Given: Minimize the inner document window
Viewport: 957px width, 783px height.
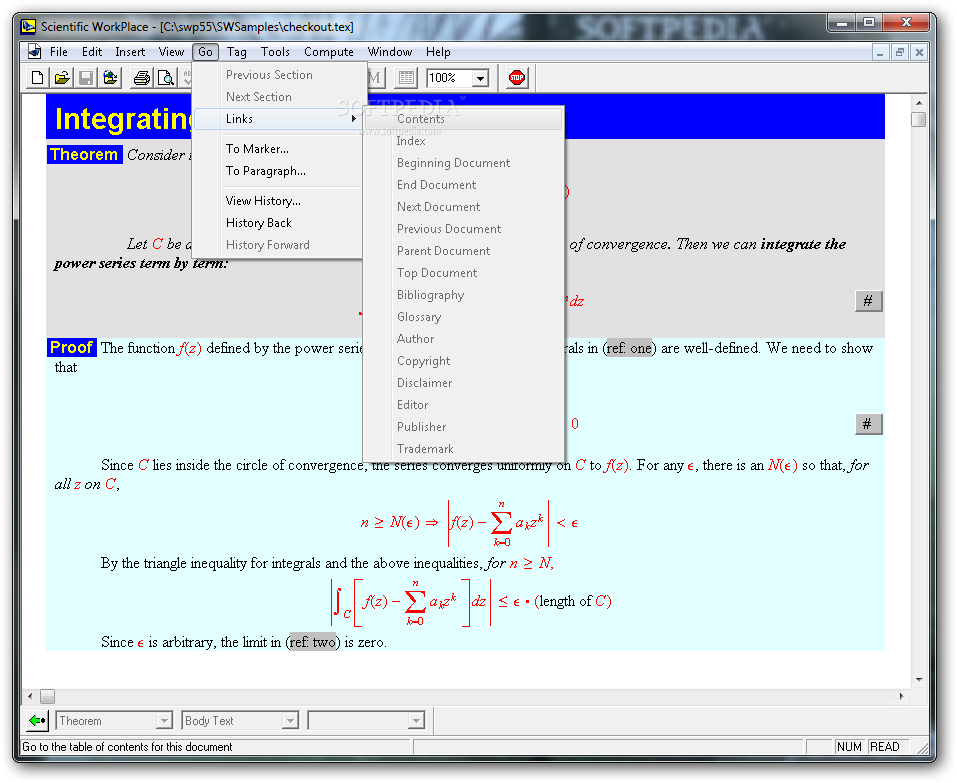Looking at the screenshot, I should click(x=880, y=52).
